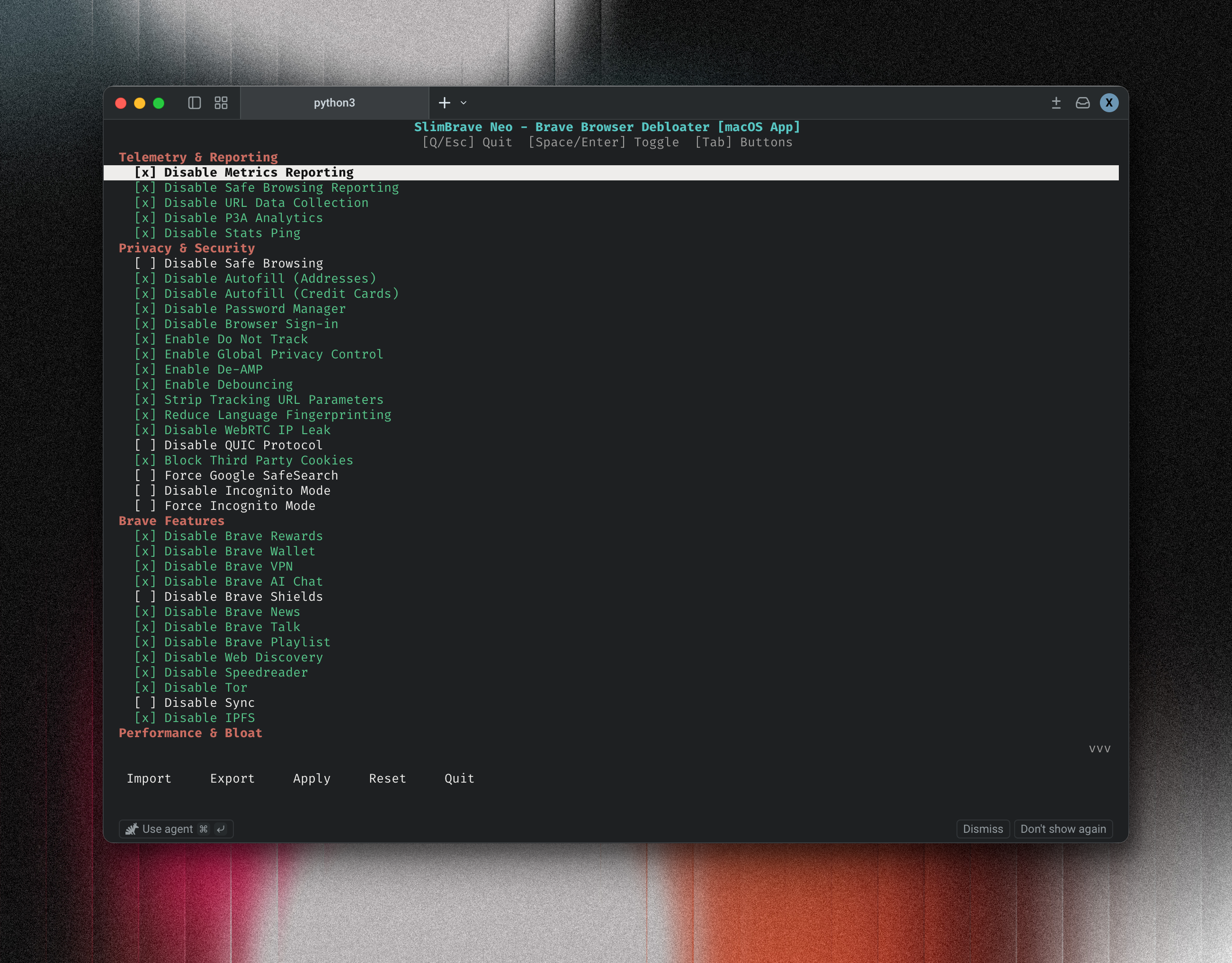Toggle Disable Brave Playlist
The image size is (1232, 963).
(232, 642)
